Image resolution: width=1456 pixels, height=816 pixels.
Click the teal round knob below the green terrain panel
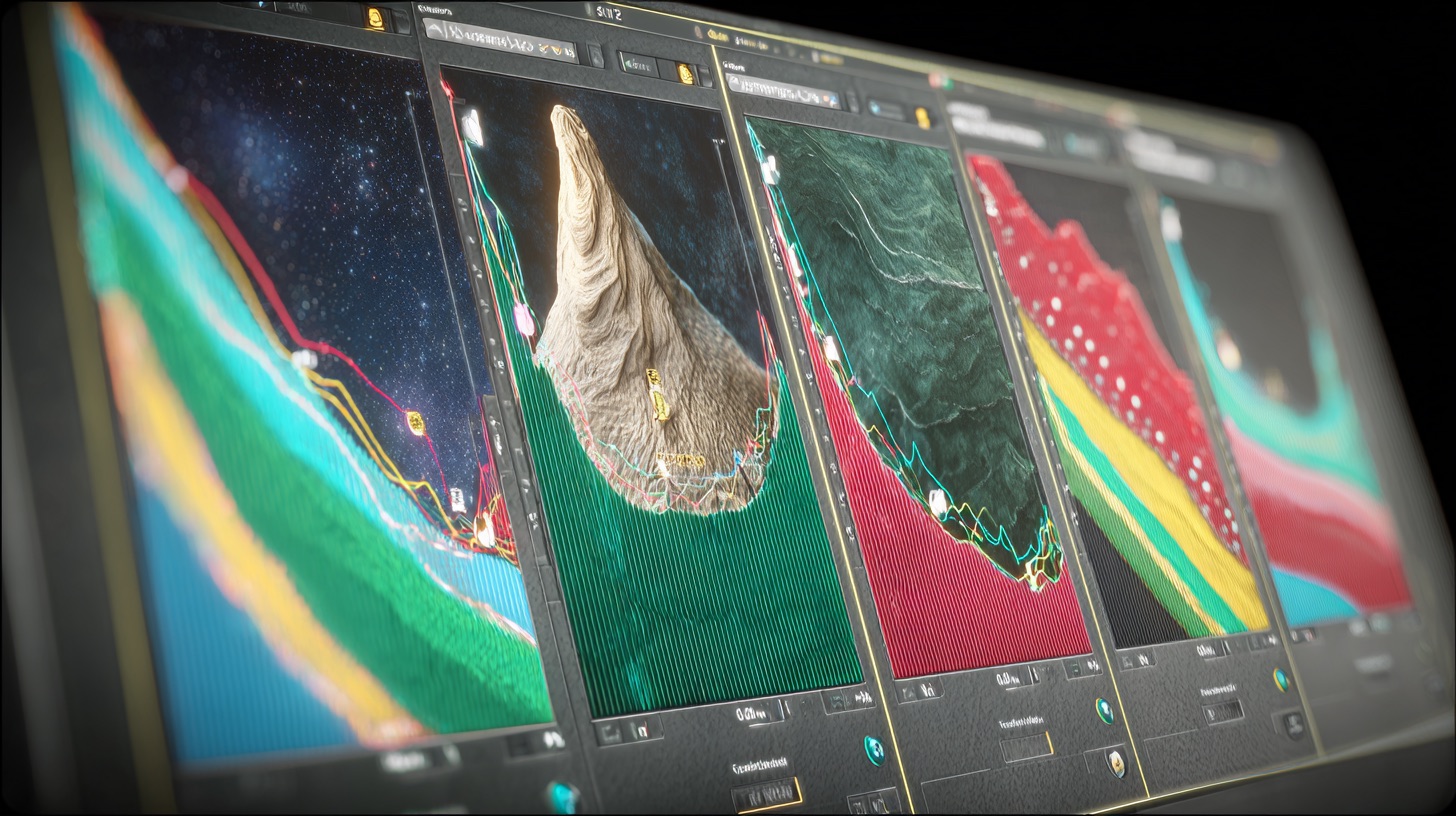click(x=1105, y=710)
